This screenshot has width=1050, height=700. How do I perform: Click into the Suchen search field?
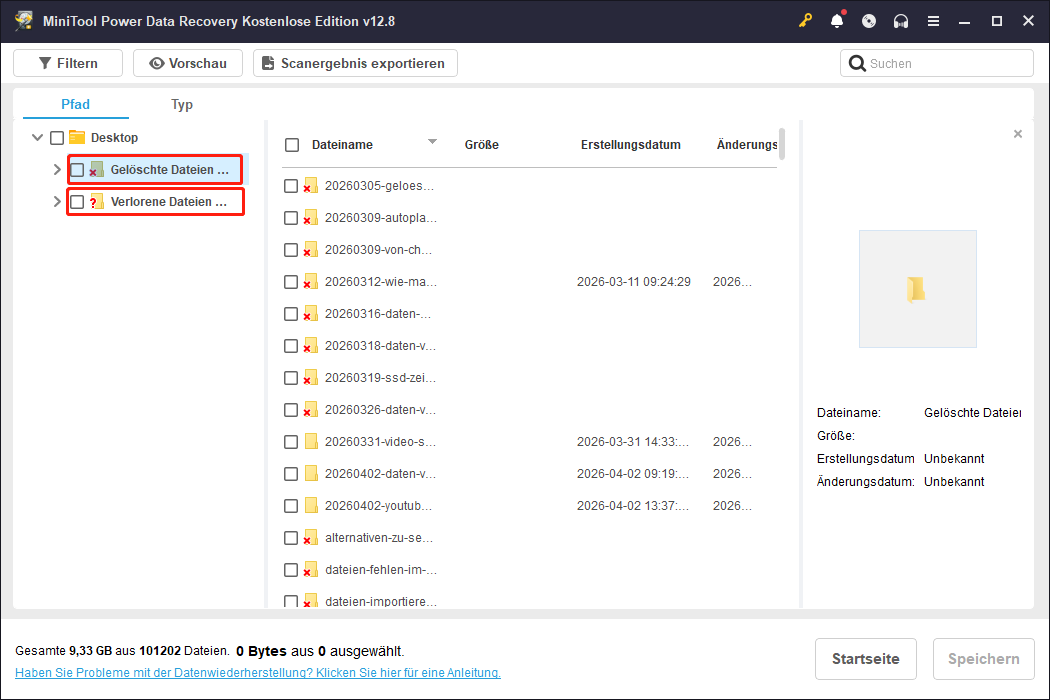936,63
